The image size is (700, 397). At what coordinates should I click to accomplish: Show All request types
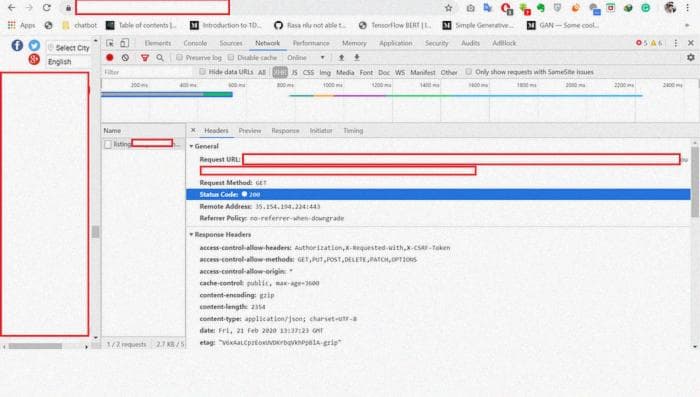pos(262,72)
